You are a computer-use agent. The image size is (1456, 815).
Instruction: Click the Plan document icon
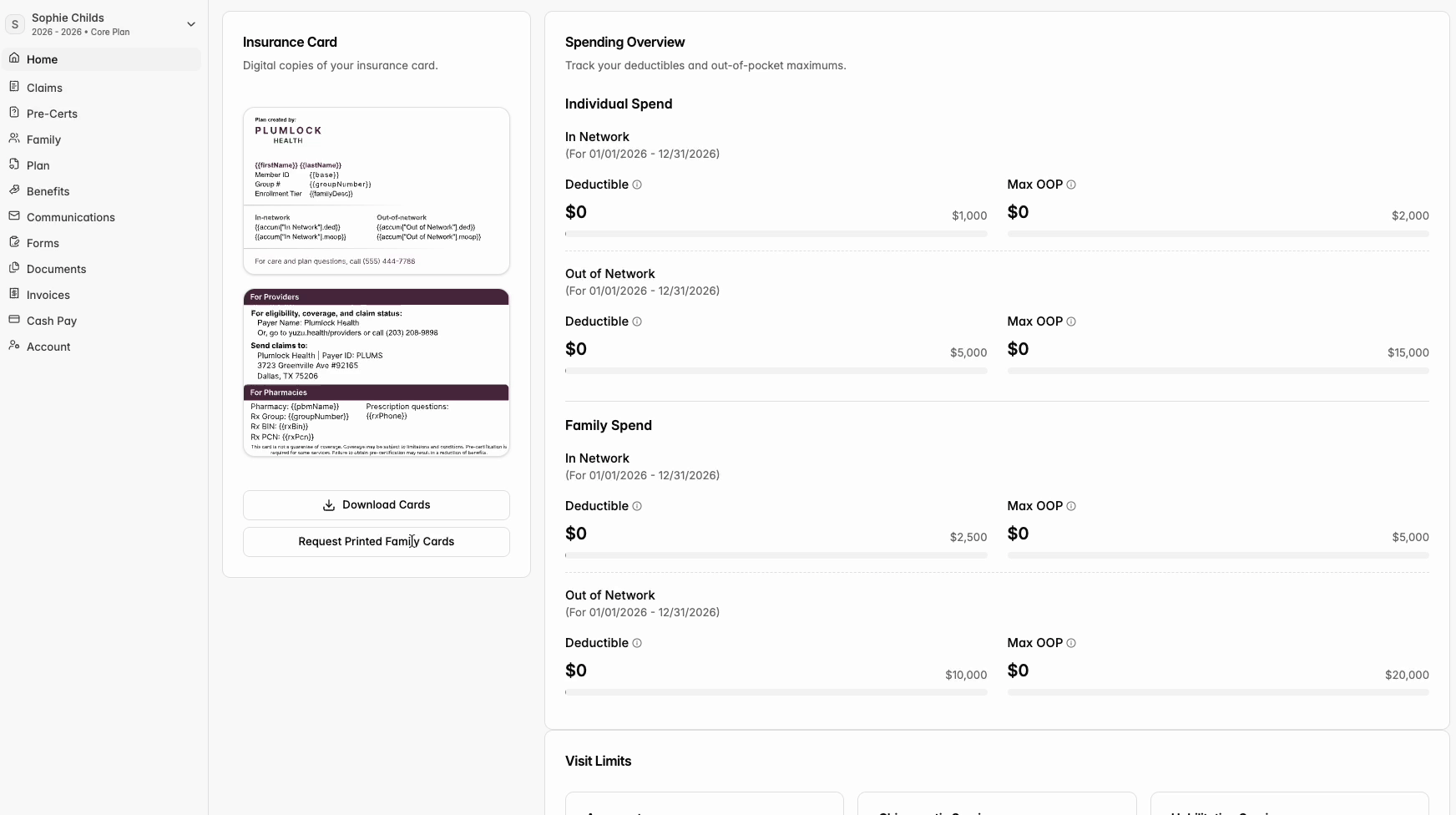click(x=14, y=165)
